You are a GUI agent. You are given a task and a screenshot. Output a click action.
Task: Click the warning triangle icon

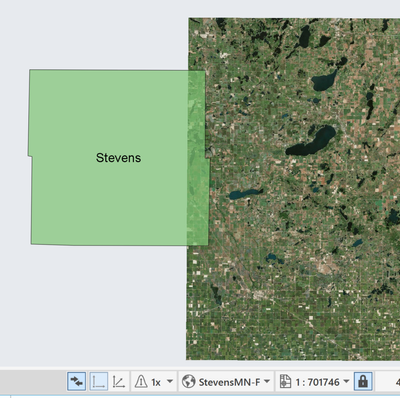pos(141,381)
